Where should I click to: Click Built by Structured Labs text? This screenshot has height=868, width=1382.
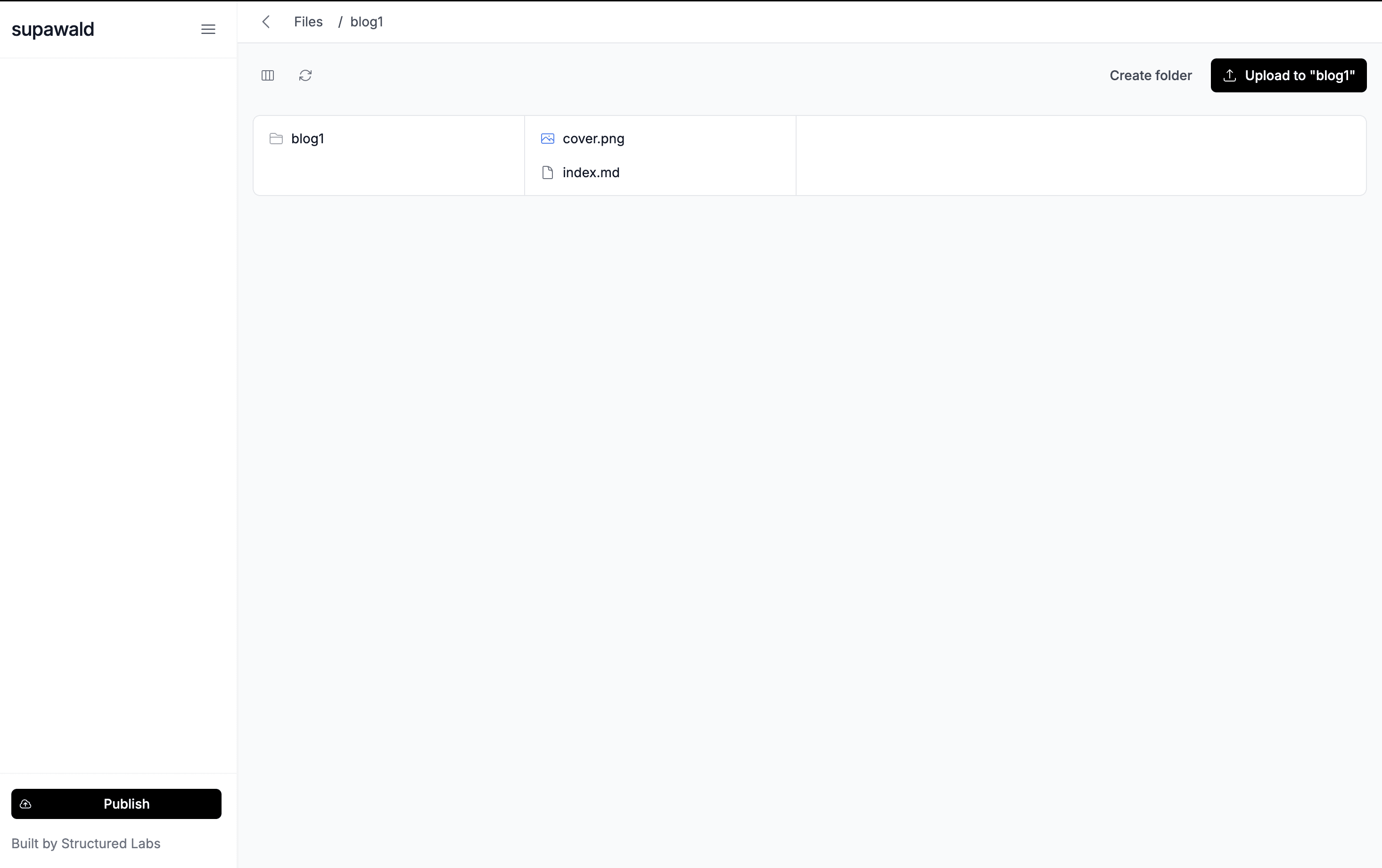pos(85,843)
